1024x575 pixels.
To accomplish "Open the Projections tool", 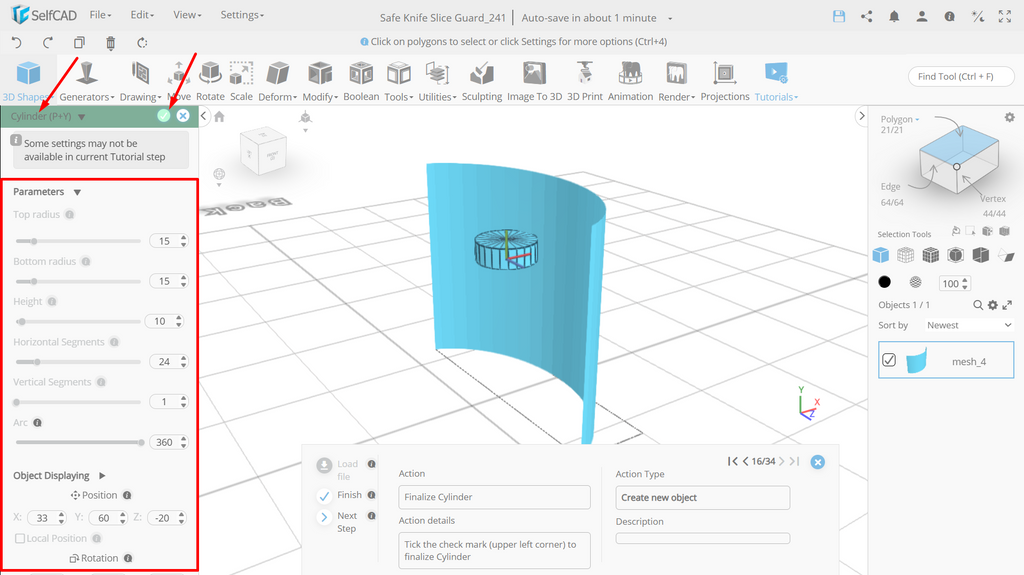I will click(725, 81).
